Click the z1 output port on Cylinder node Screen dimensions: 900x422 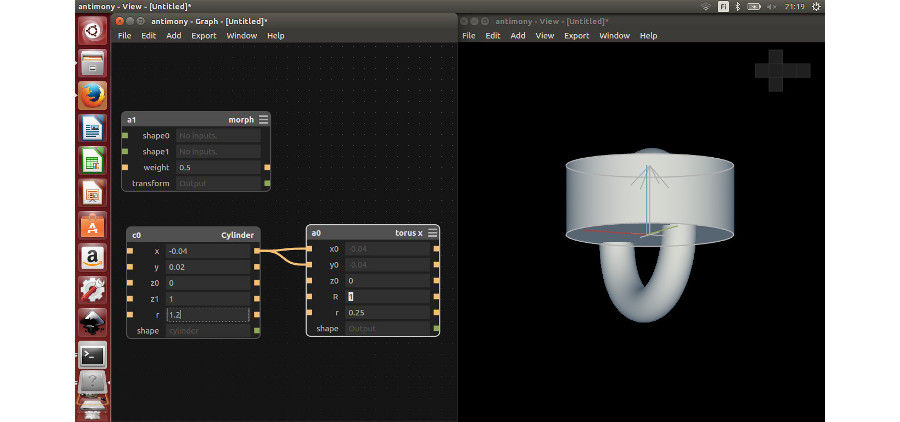tap(257, 299)
